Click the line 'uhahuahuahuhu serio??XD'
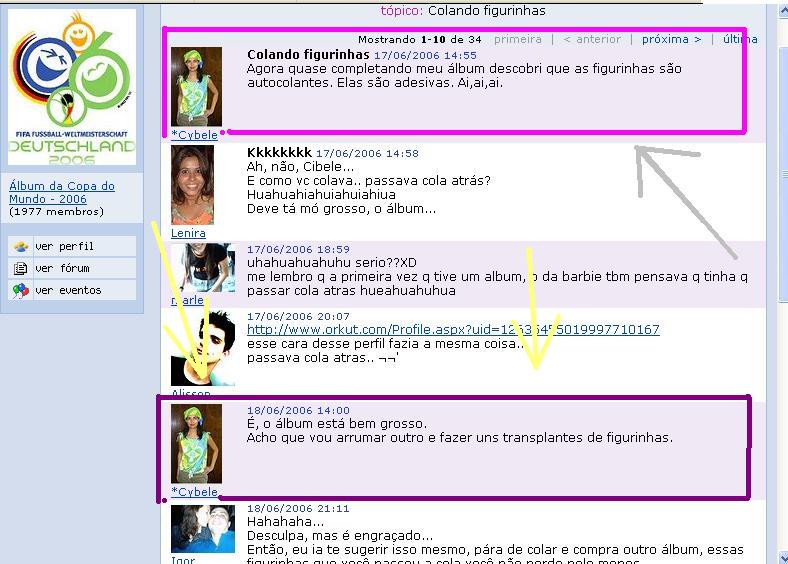Viewport: 788px width, 564px height. pos(332,262)
